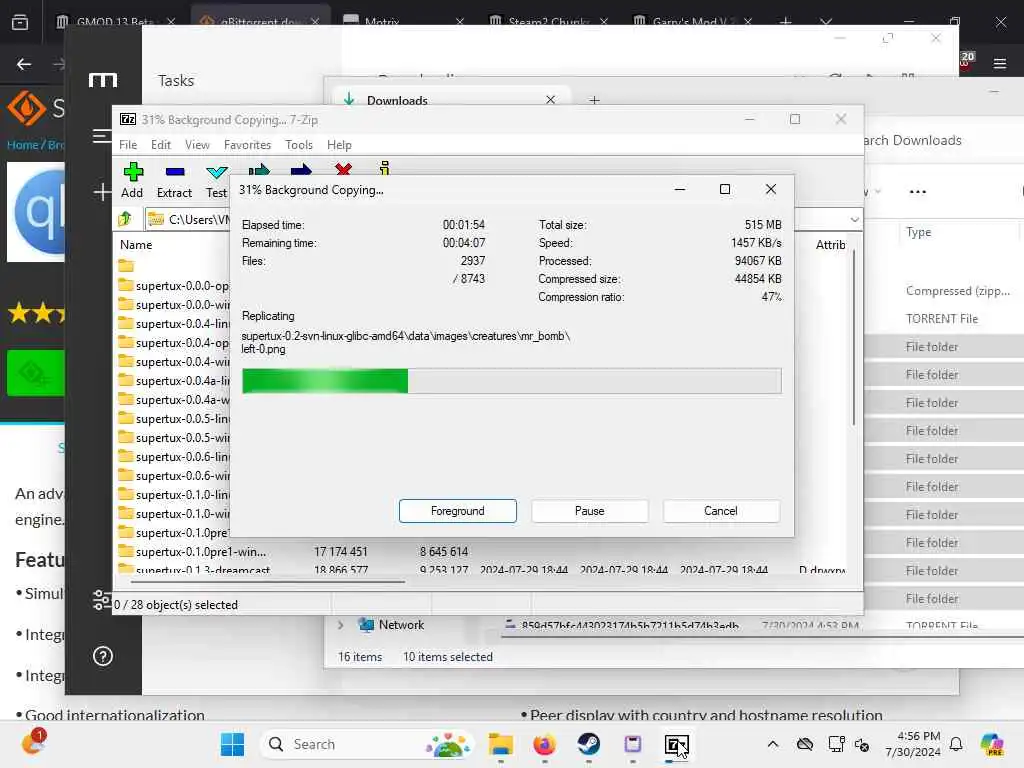Click the taskbar Search box
The width and height of the screenshot is (1024, 768).
pos(367,744)
